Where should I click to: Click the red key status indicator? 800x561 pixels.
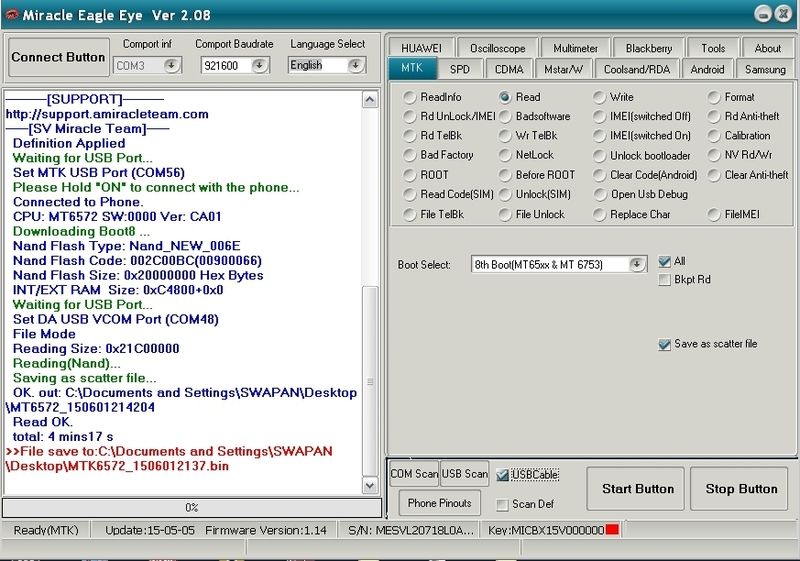612,529
